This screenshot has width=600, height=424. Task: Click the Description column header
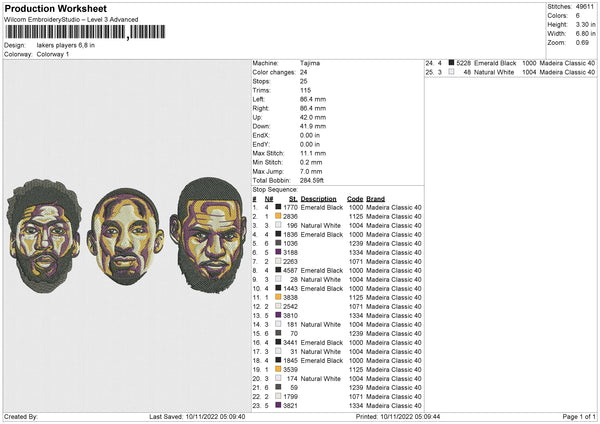[x=318, y=199]
